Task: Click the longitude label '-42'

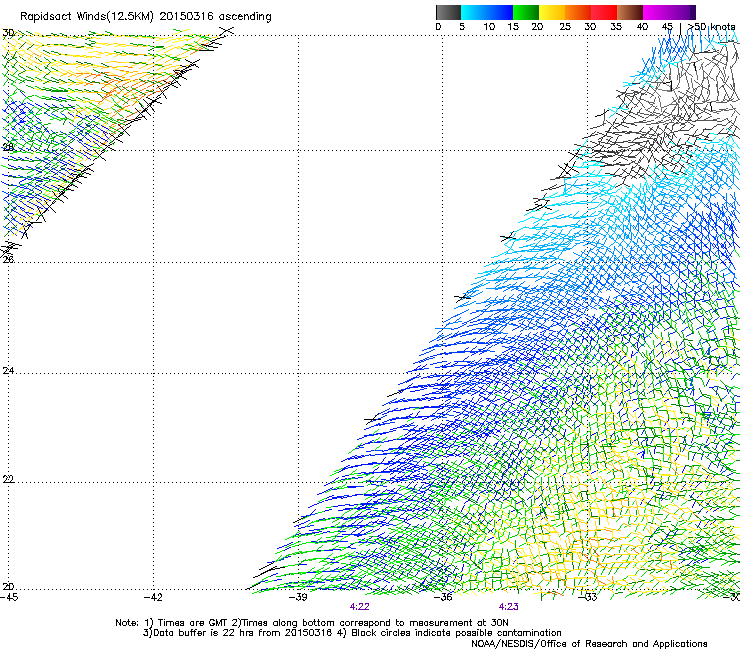Action: click(153, 597)
